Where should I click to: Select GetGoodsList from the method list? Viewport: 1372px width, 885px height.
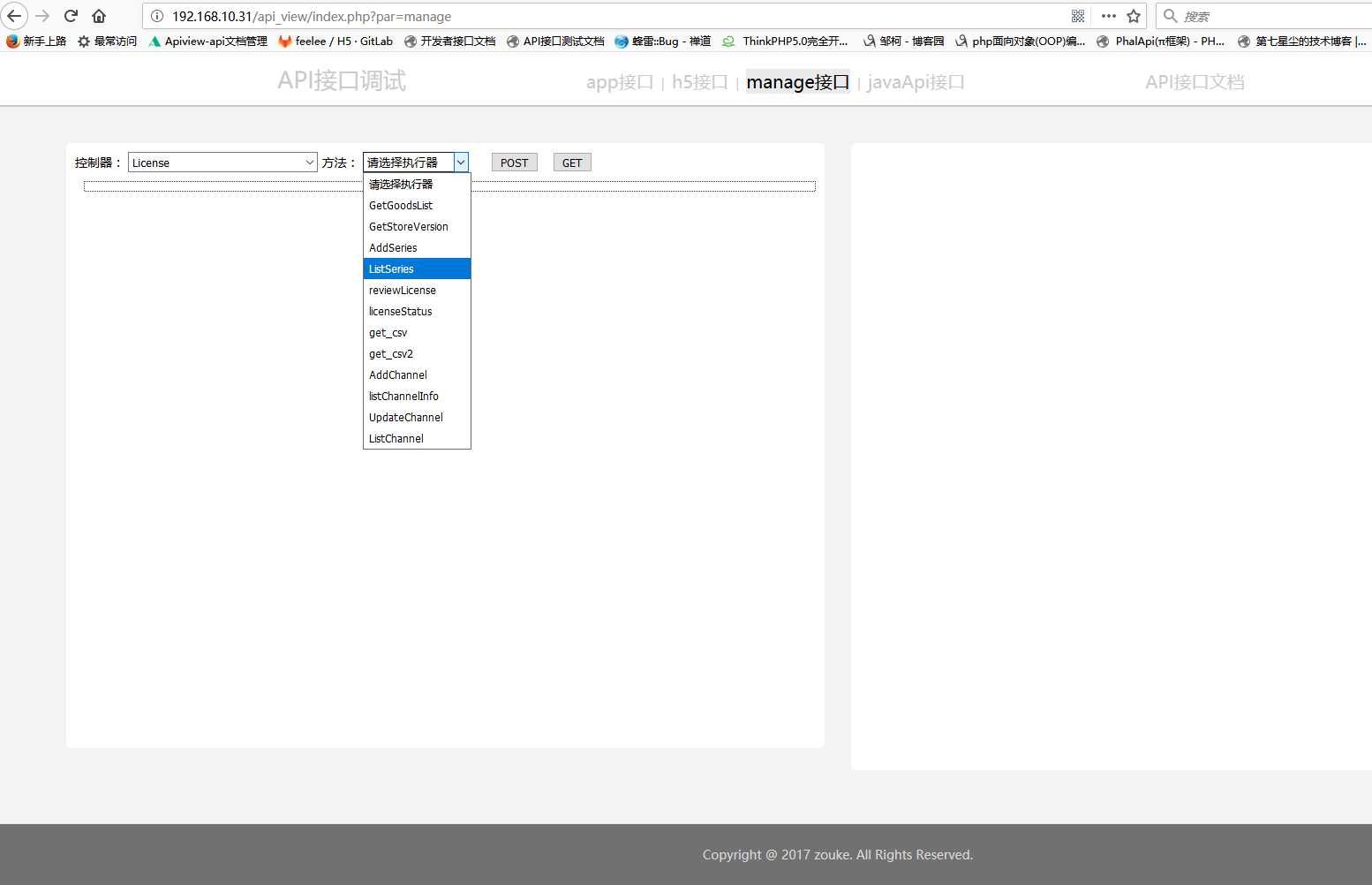(417, 205)
